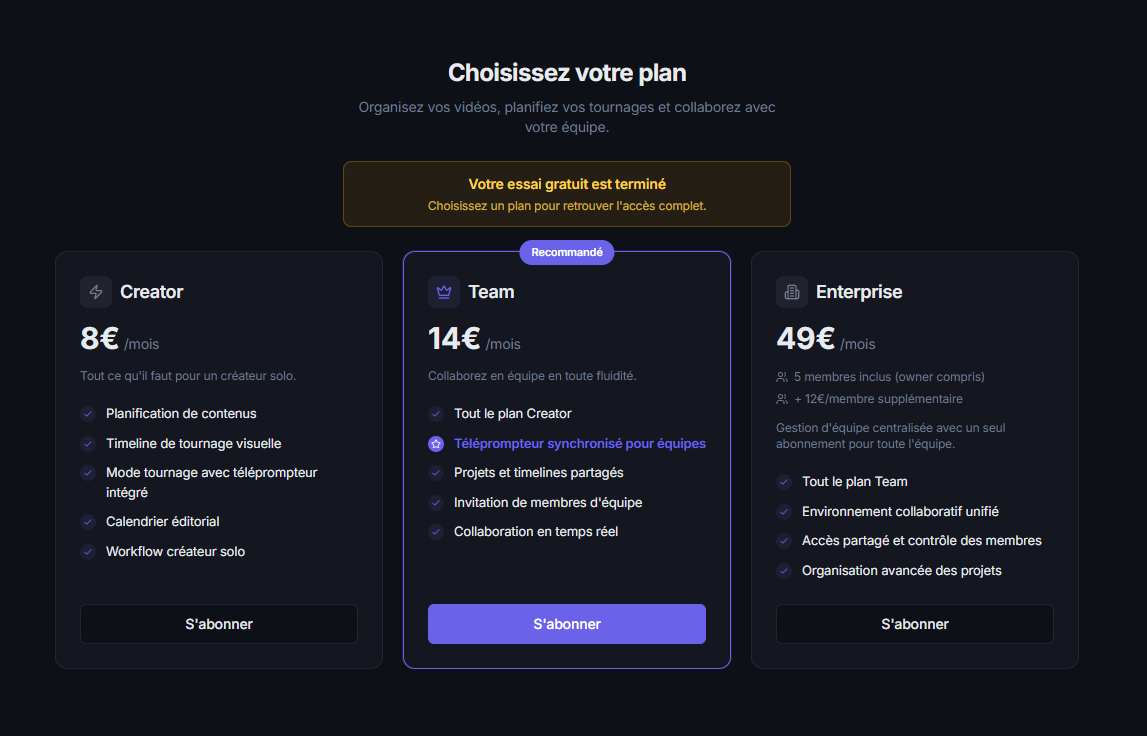Check 'Tout le plan Team' on Enterprise plan
Viewport: 1147px width, 736px height.
[783, 481]
